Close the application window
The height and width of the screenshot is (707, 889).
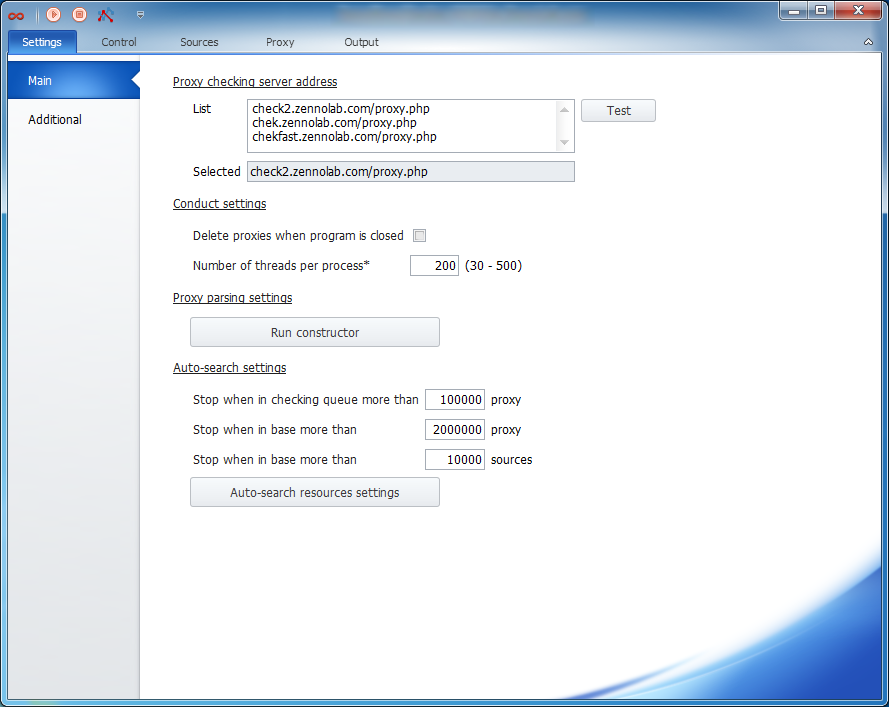[858, 11]
